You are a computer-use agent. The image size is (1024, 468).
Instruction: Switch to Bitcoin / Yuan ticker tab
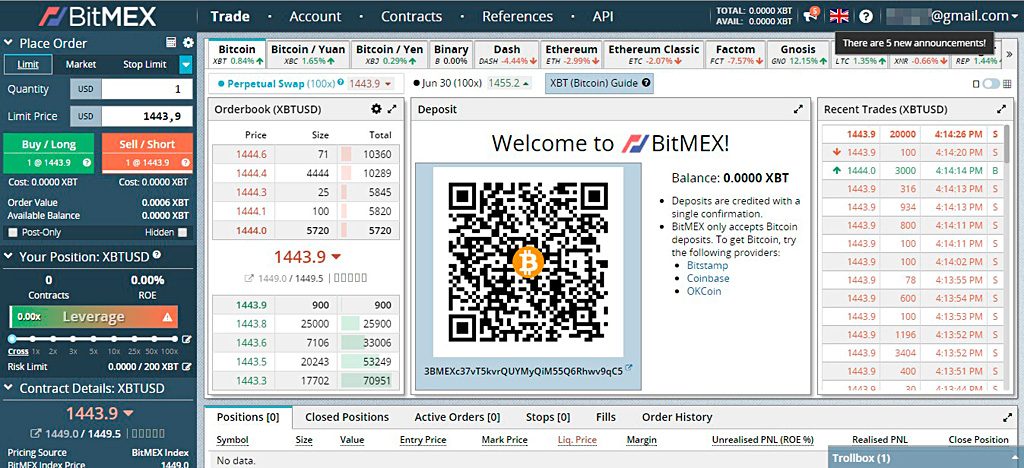[x=308, y=54]
